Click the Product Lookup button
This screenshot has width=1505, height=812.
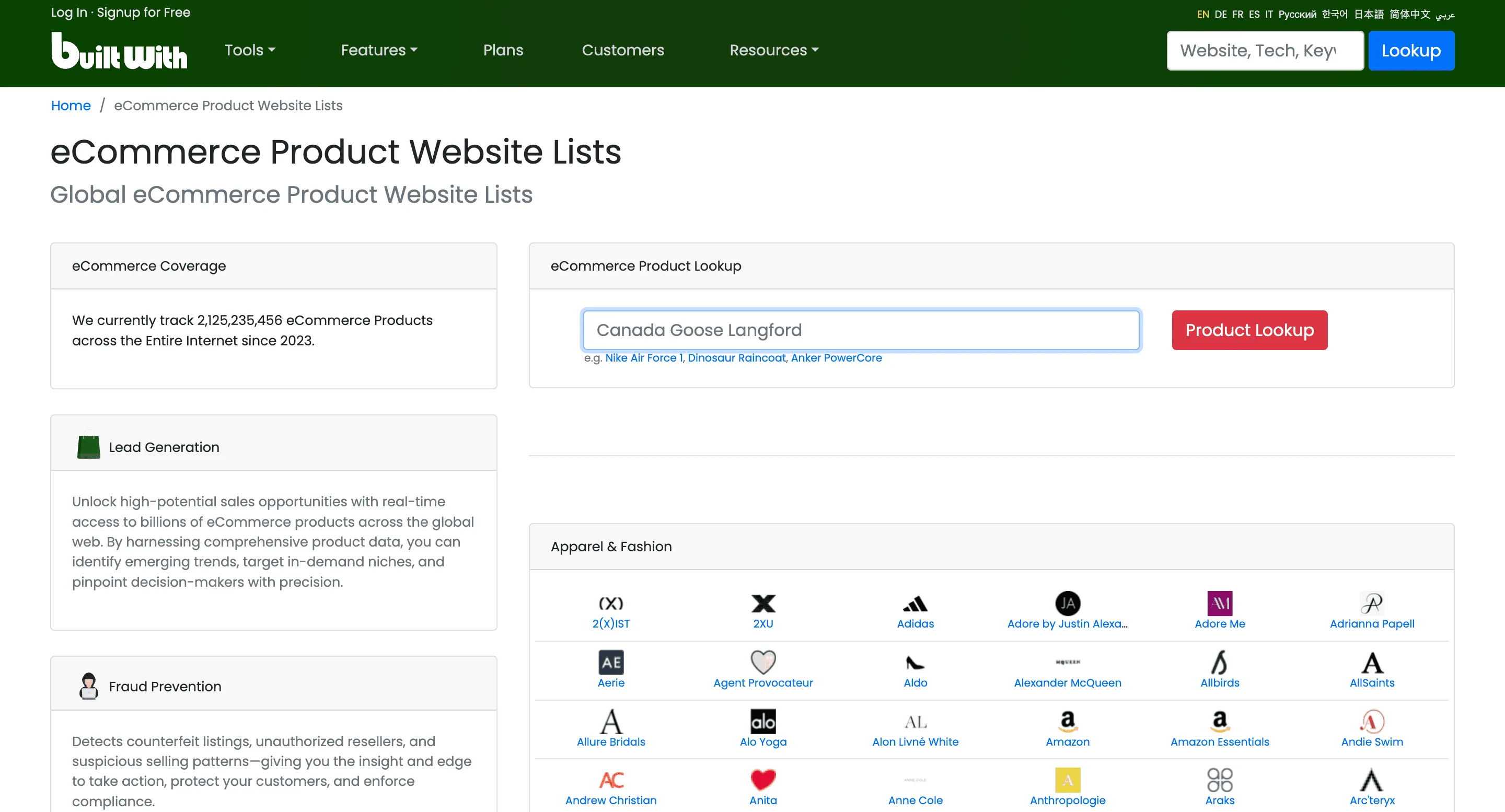pos(1249,330)
